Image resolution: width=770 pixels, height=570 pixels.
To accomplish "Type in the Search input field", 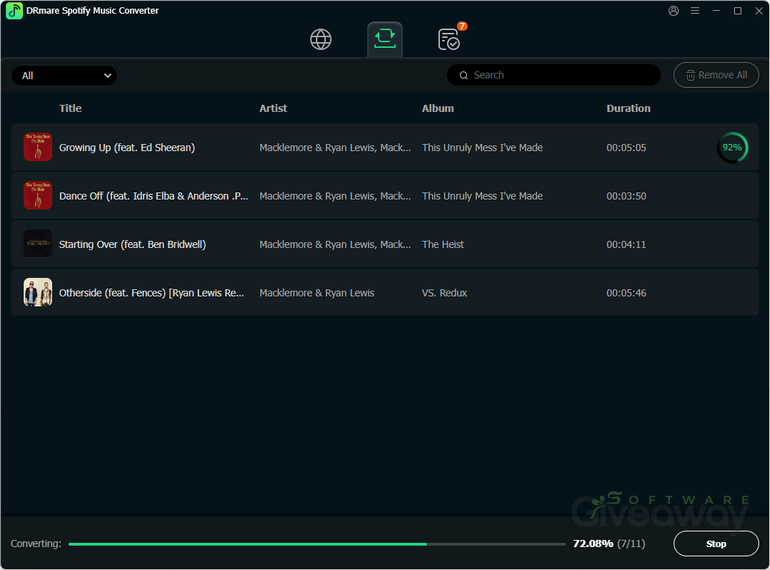I will (x=560, y=75).
